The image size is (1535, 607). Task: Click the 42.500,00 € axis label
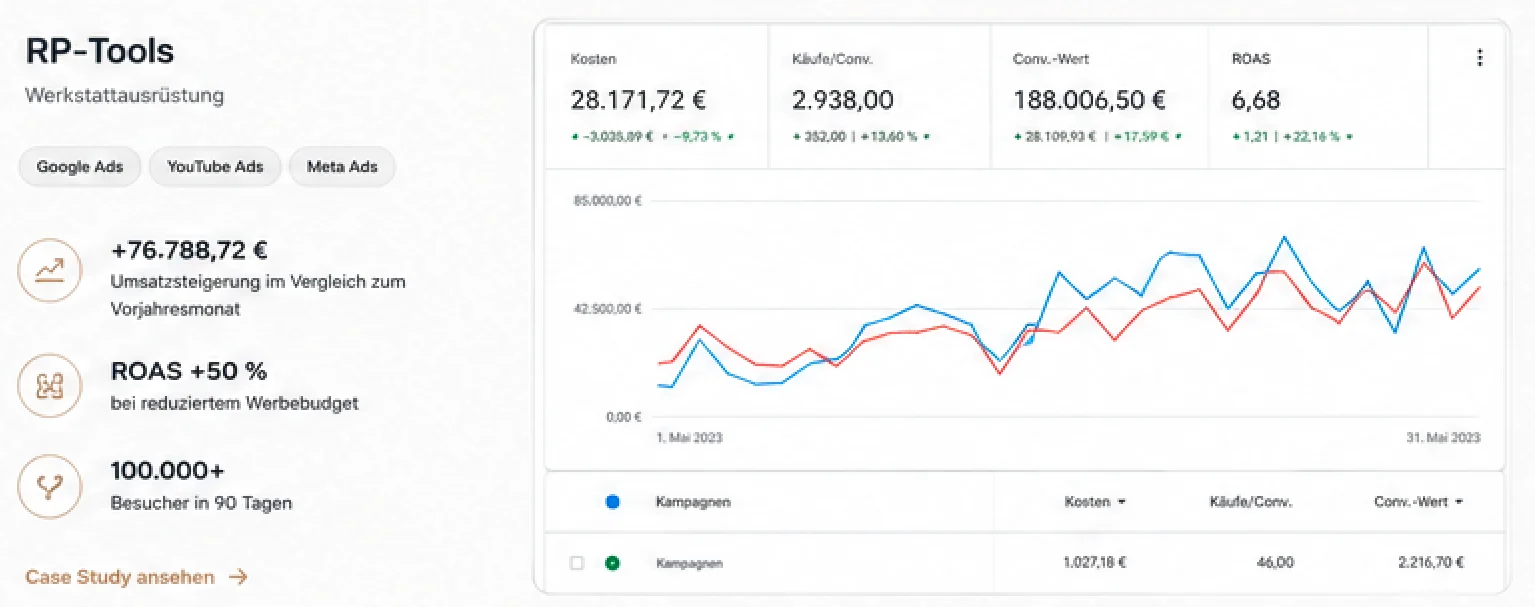[x=607, y=309]
